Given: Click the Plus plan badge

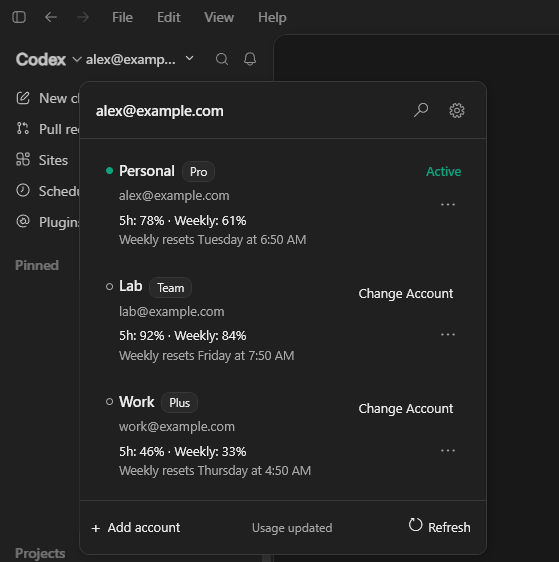Looking at the screenshot, I should point(180,403).
